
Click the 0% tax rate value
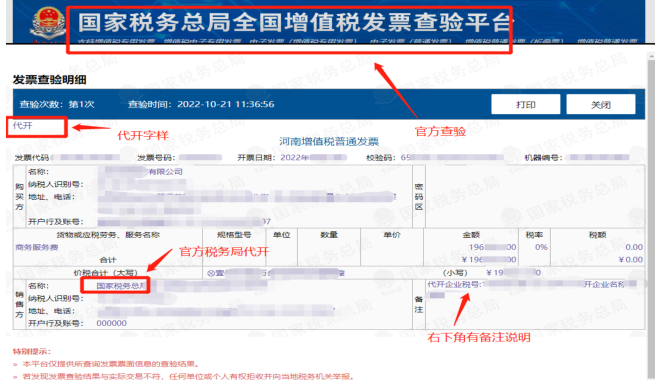click(x=541, y=247)
